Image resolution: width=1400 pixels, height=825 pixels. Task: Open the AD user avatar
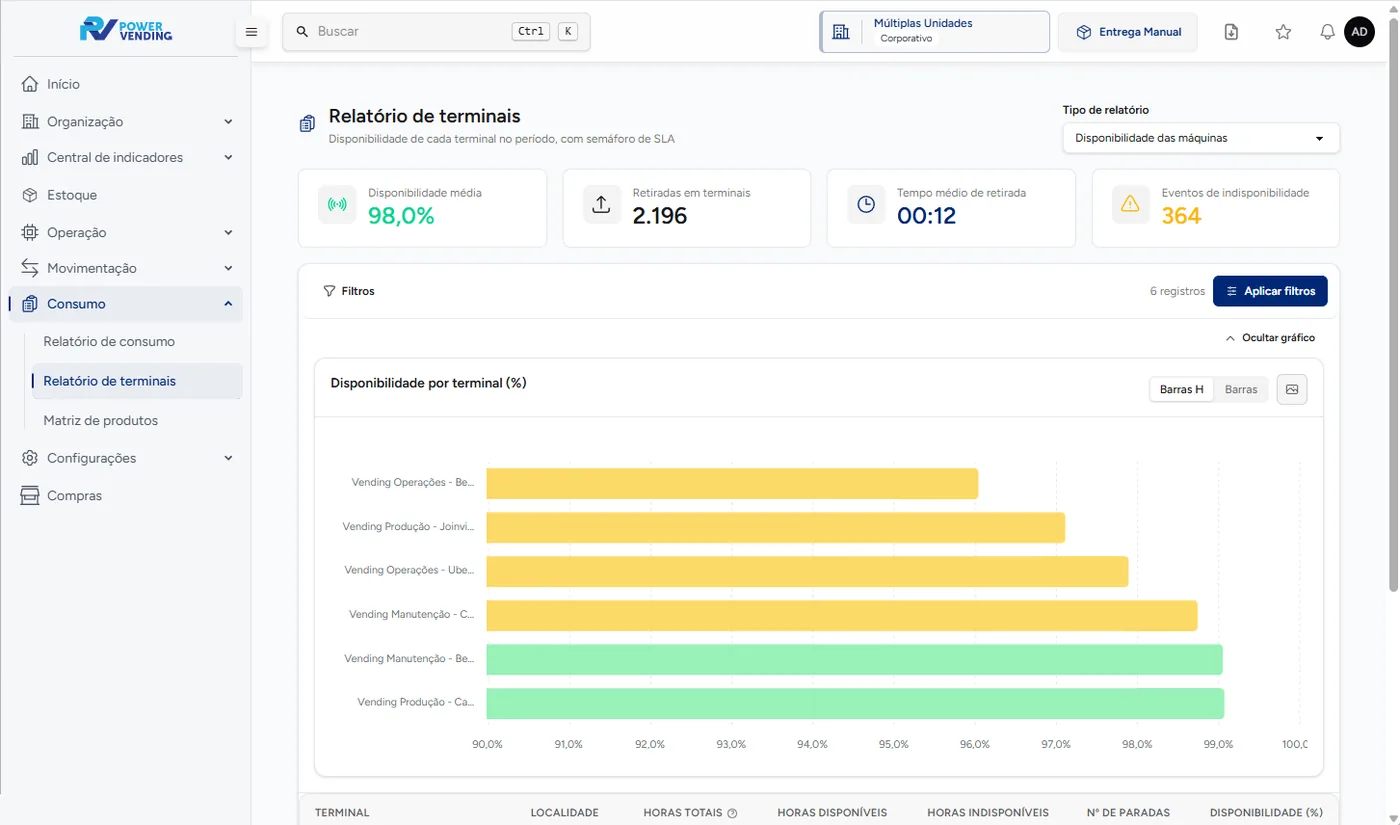[1359, 32]
